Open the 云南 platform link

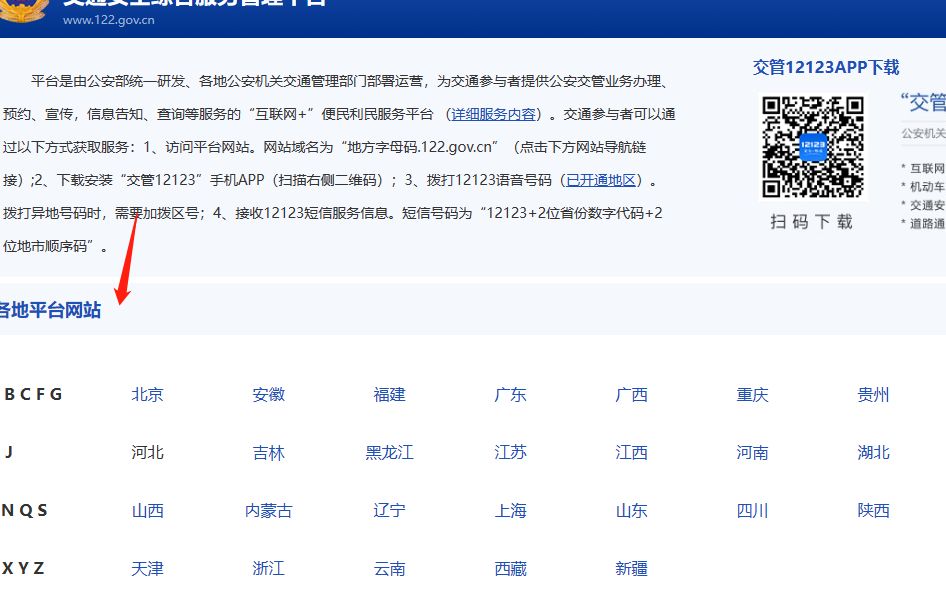(x=390, y=569)
